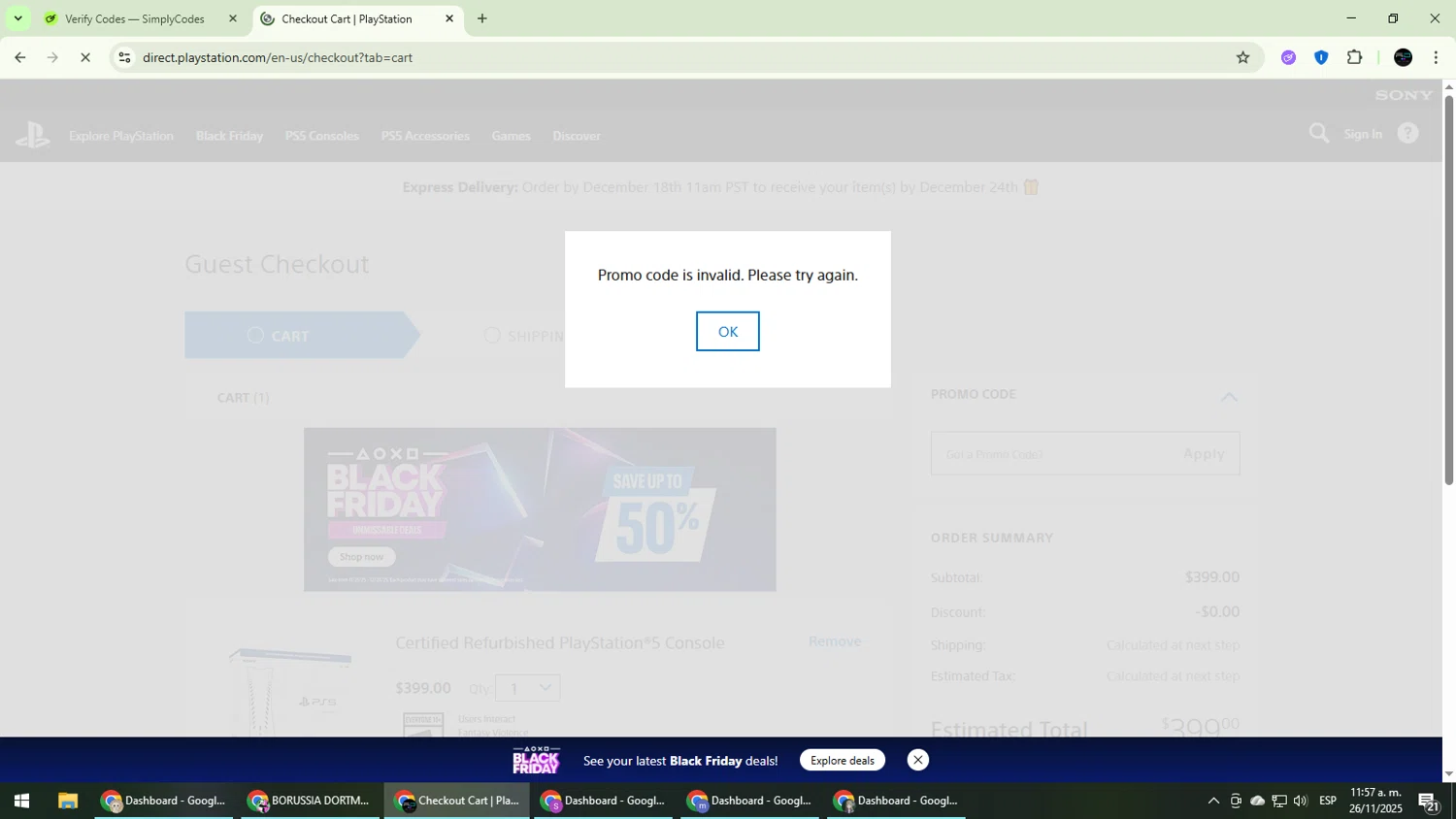Image resolution: width=1456 pixels, height=819 pixels.
Task: Remove the refurbished PS5 from cart
Action: [x=835, y=641]
